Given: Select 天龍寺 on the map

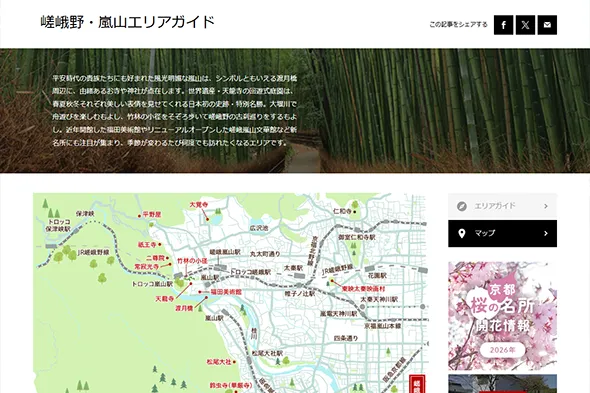Looking at the screenshot, I should [x=165, y=299].
